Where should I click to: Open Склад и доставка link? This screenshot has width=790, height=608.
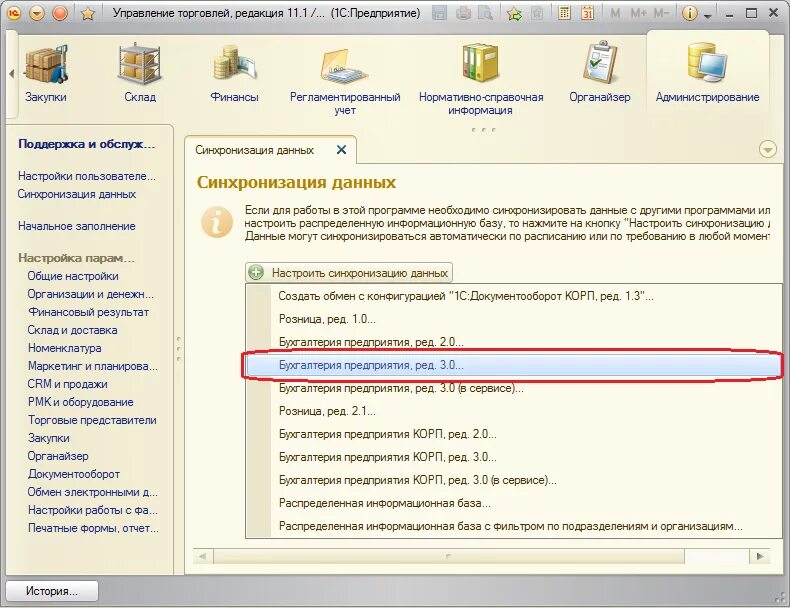pos(73,330)
